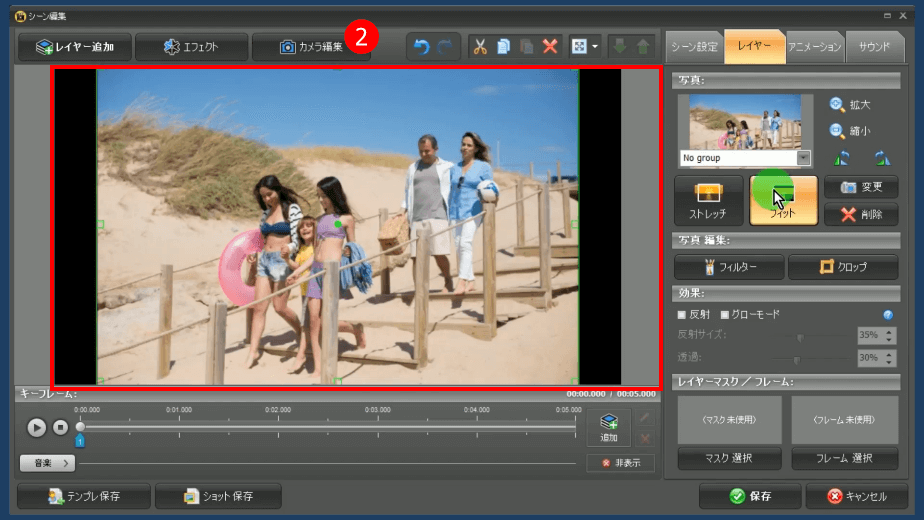Expand the 音楽 music button

click(47, 463)
